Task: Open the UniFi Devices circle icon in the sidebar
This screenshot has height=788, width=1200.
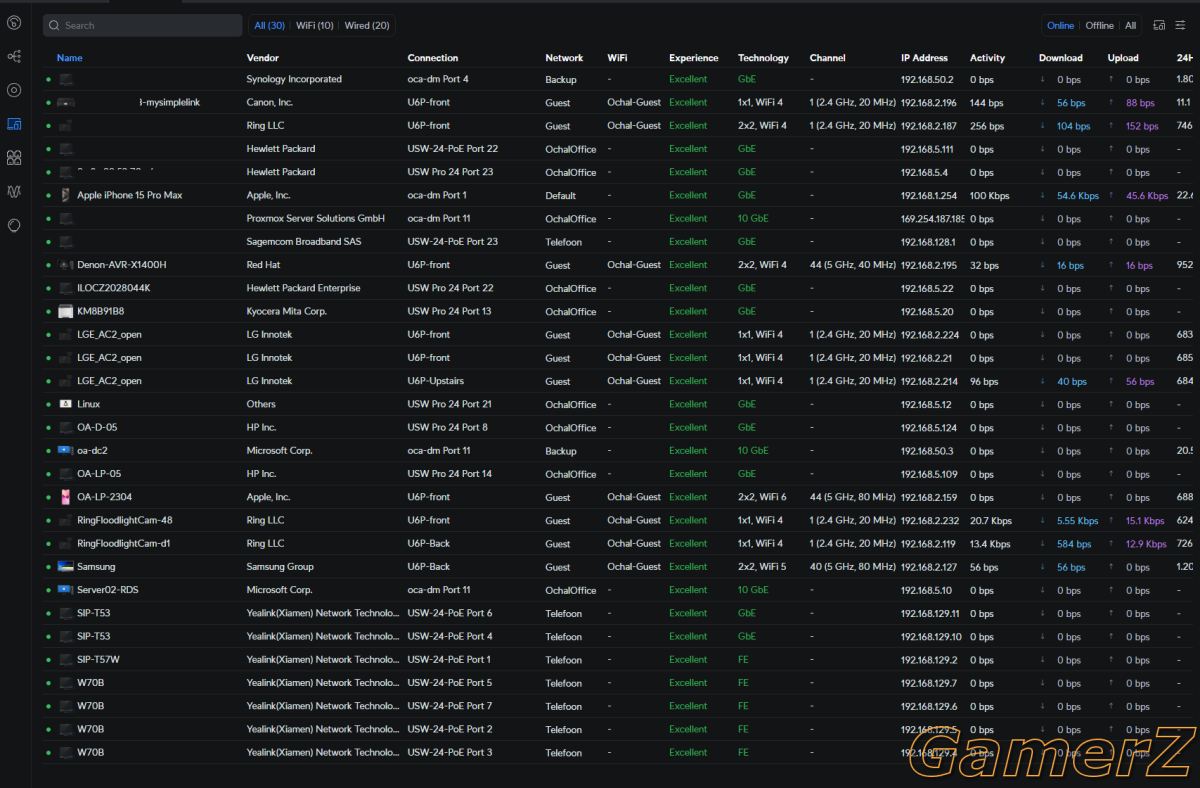Action: pos(14,90)
